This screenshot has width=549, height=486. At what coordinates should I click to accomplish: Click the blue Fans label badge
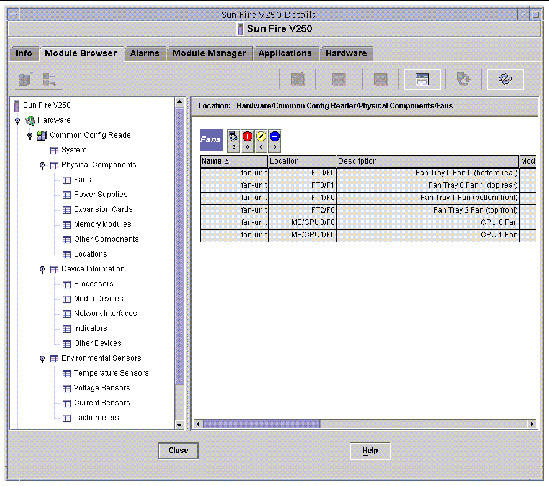pos(211,140)
